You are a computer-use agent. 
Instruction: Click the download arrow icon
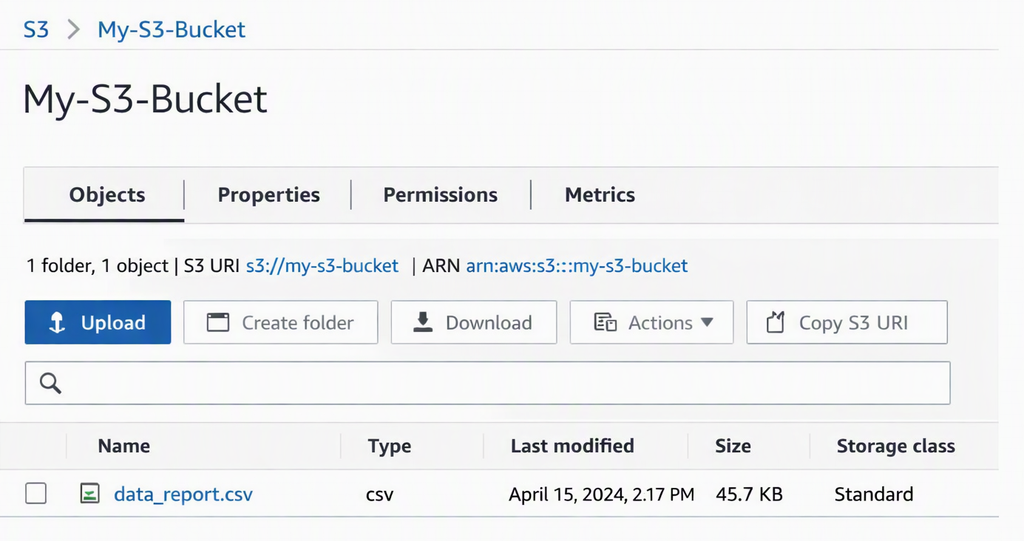[423, 322]
